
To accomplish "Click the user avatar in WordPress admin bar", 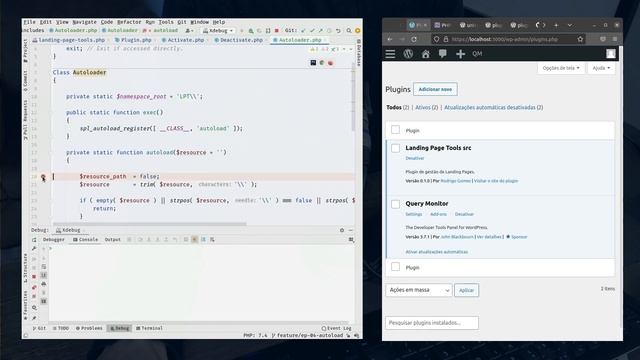I will coord(611,53).
